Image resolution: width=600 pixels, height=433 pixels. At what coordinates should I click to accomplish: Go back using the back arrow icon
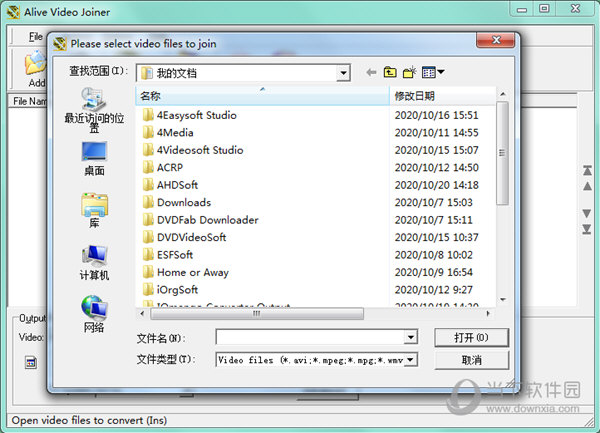[371, 72]
